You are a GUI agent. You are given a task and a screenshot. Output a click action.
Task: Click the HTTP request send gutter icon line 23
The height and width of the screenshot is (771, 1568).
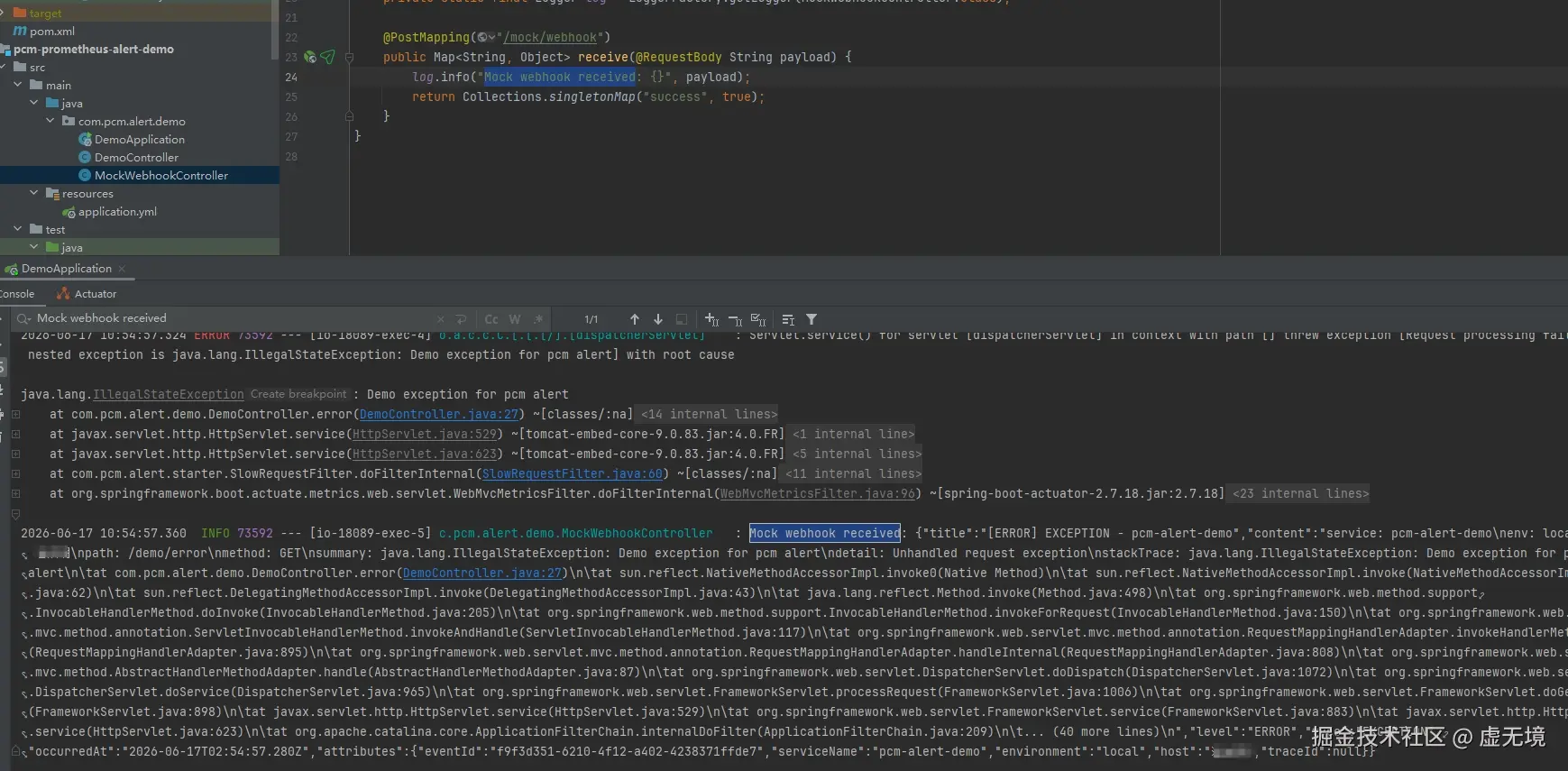327,57
